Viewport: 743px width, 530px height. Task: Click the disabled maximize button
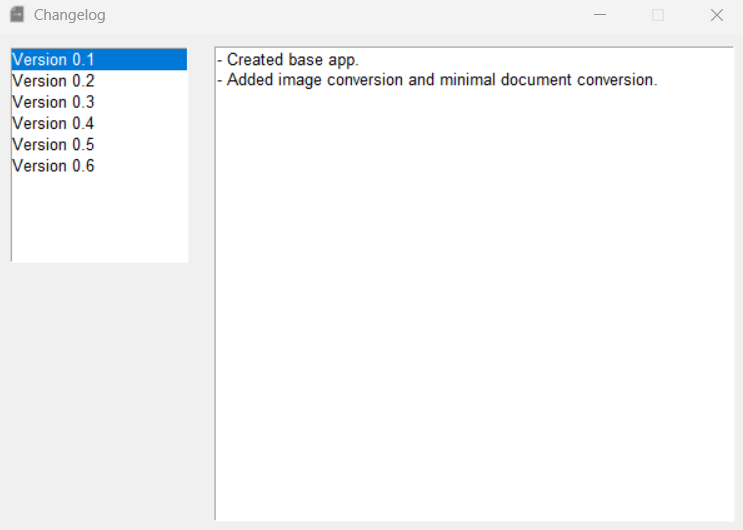point(658,15)
